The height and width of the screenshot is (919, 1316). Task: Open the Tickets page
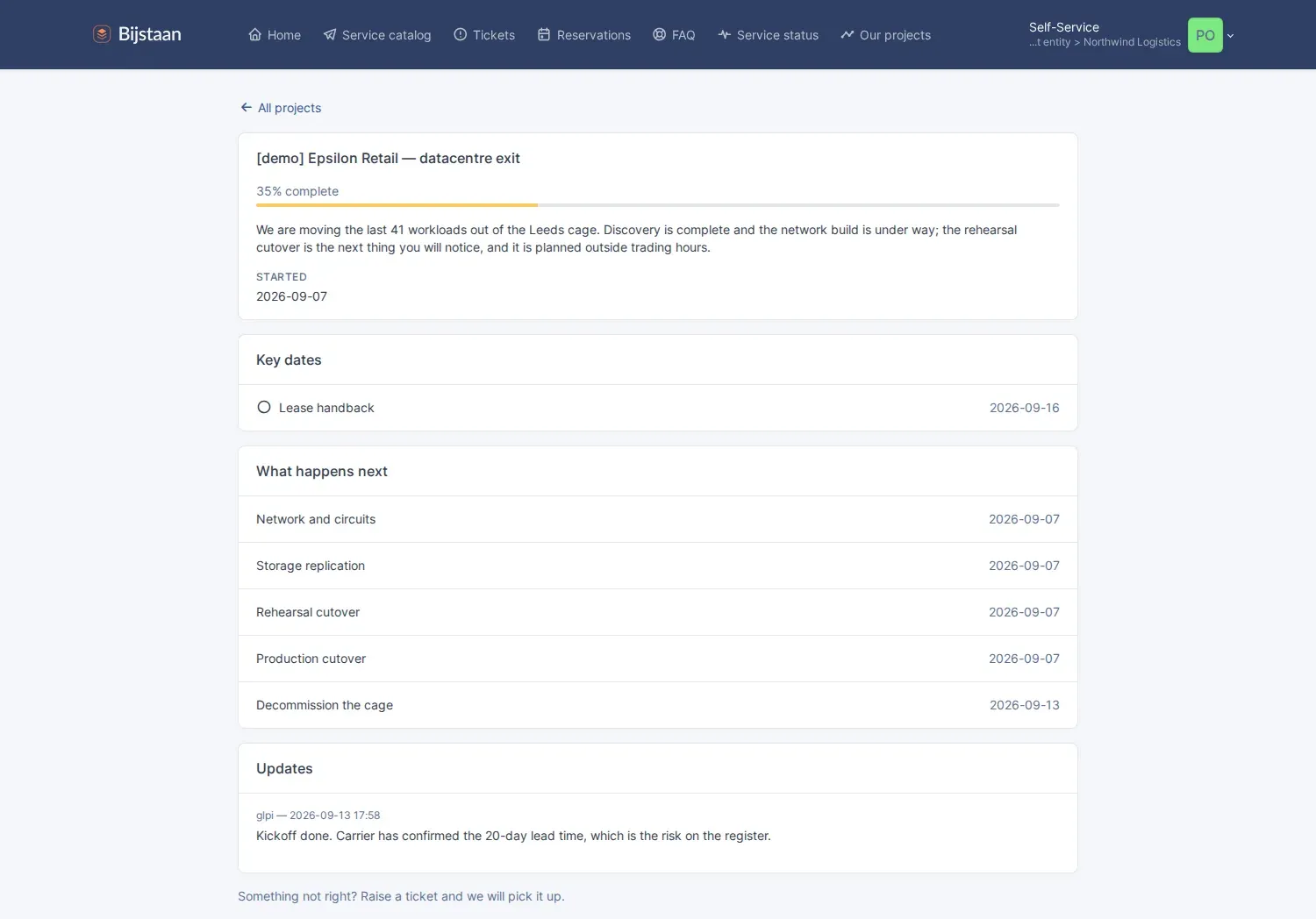point(484,35)
